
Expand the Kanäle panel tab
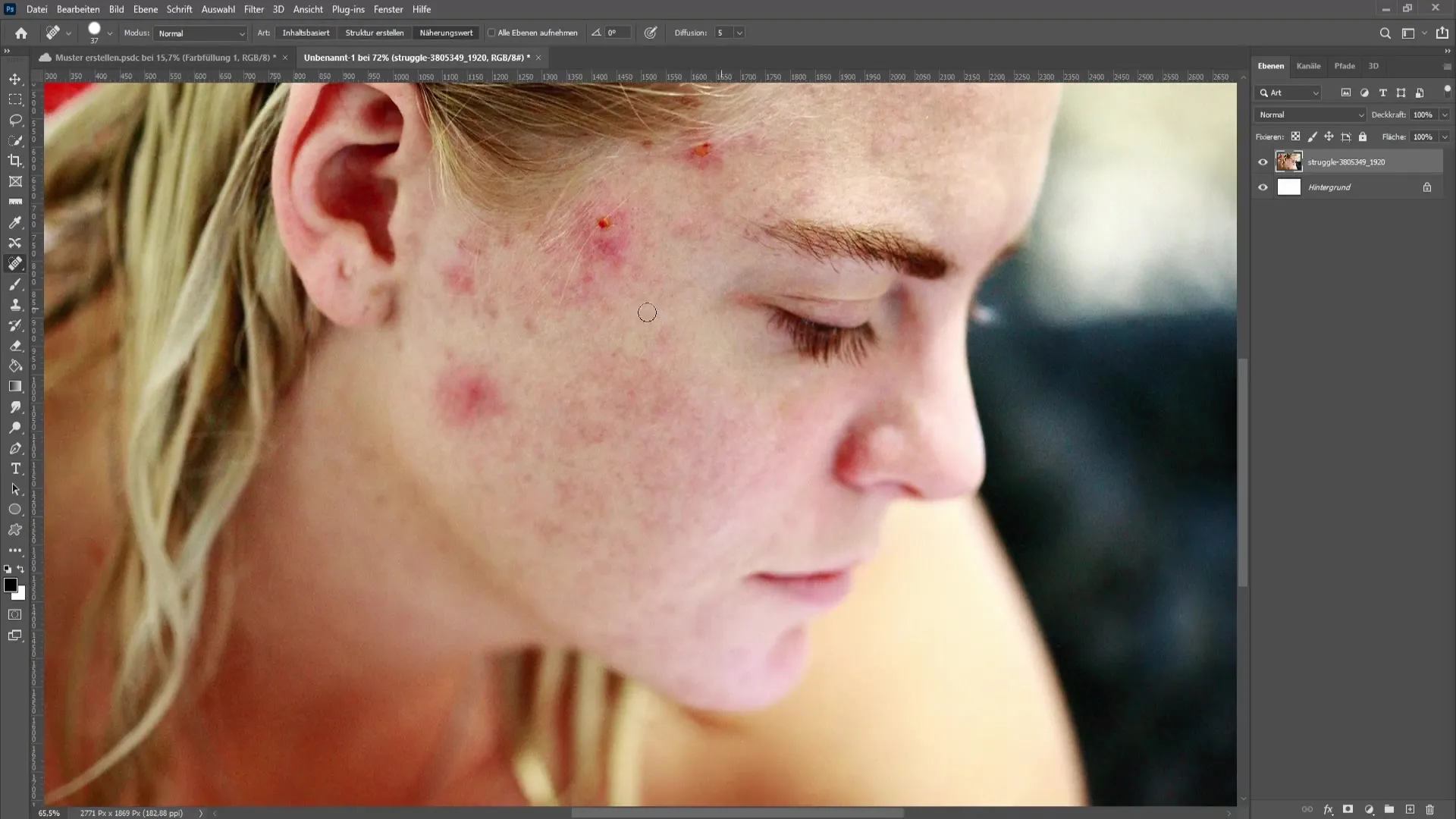point(1308,65)
